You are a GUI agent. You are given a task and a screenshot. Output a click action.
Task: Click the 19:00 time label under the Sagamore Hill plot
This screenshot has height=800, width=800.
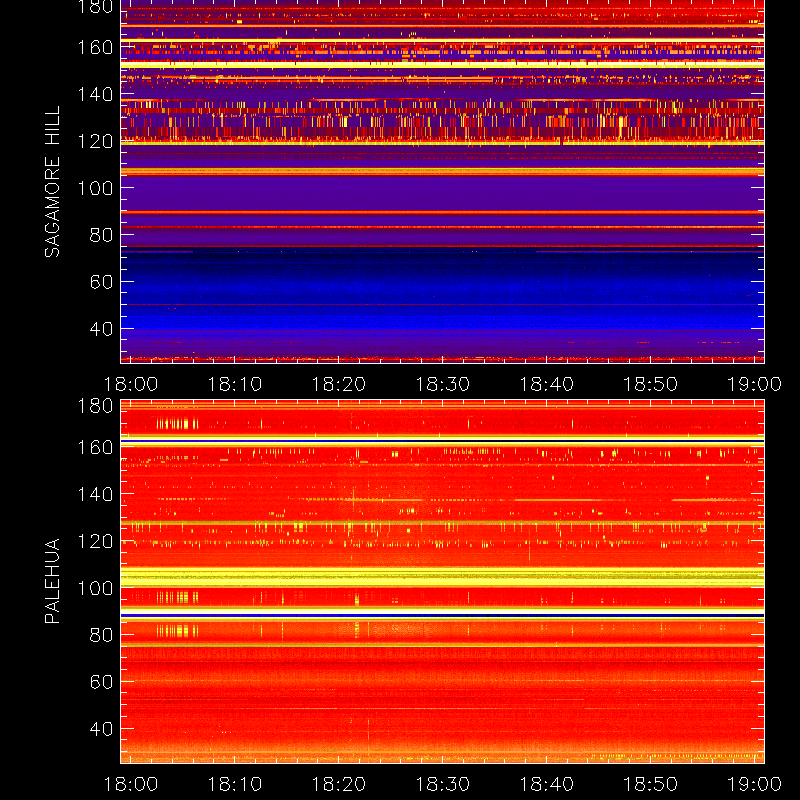[x=754, y=384]
